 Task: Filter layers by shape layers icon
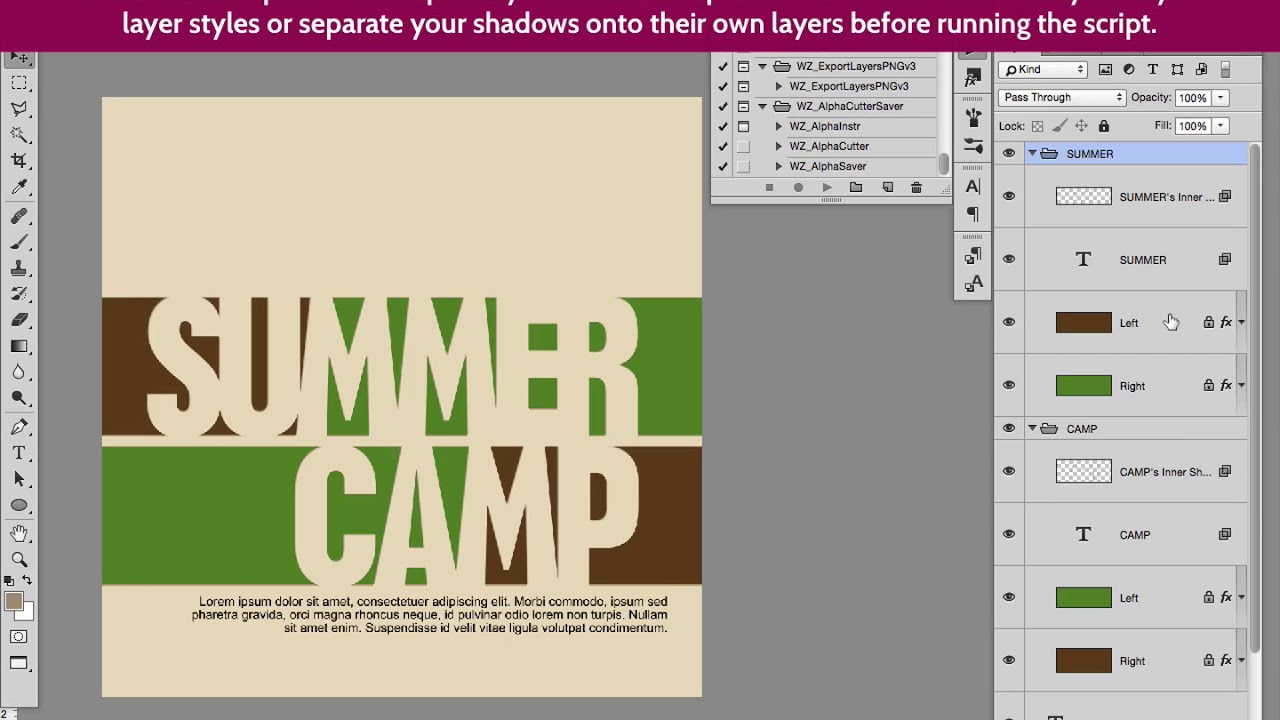click(x=1177, y=69)
